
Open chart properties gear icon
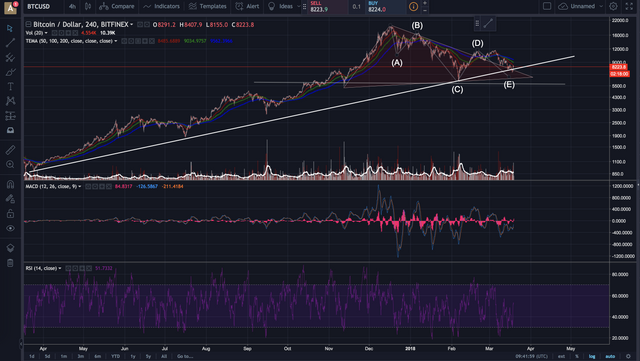tap(613, 6)
